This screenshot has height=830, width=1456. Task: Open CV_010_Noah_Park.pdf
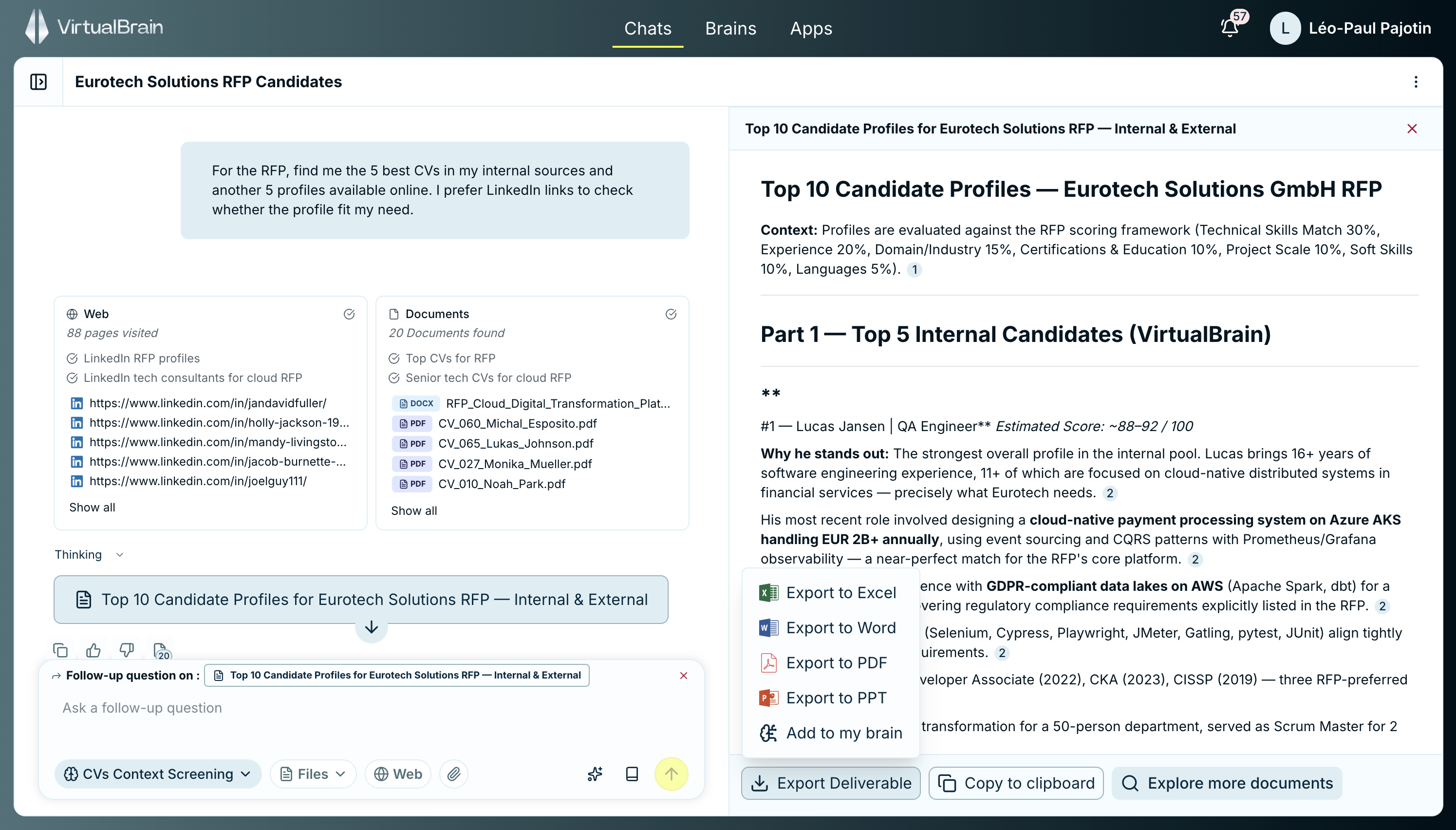click(479, 484)
